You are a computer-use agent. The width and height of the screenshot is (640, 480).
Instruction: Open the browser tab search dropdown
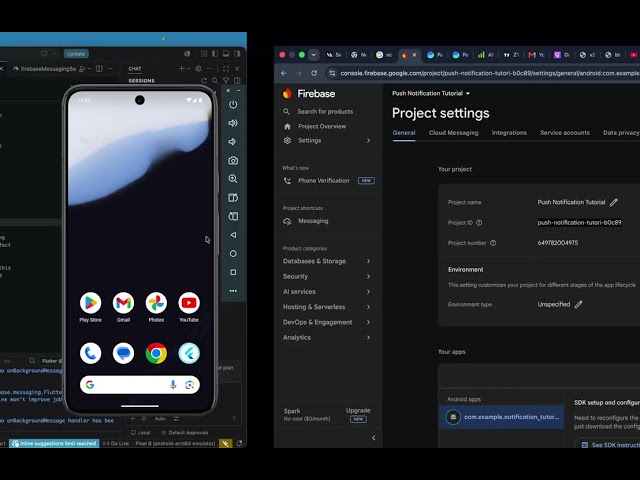tap(313, 55)
